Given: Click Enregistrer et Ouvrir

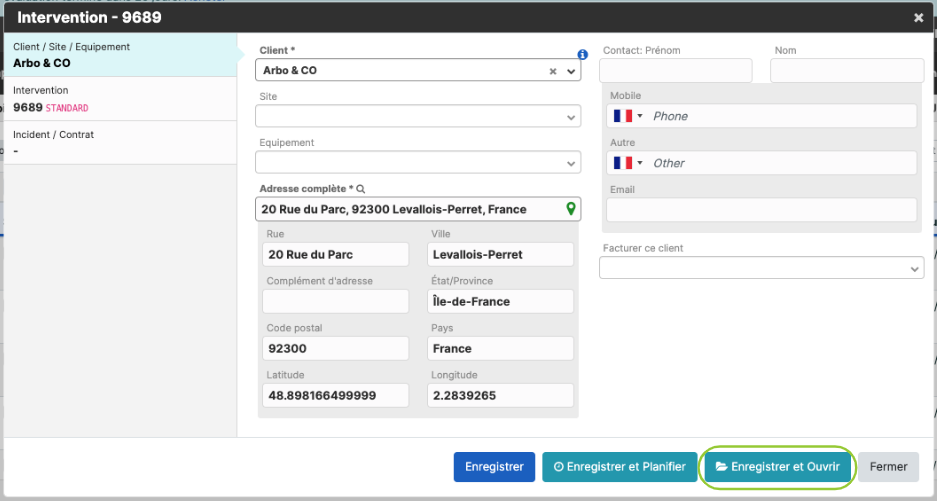Looking at the screenshot, I should 777,467.
